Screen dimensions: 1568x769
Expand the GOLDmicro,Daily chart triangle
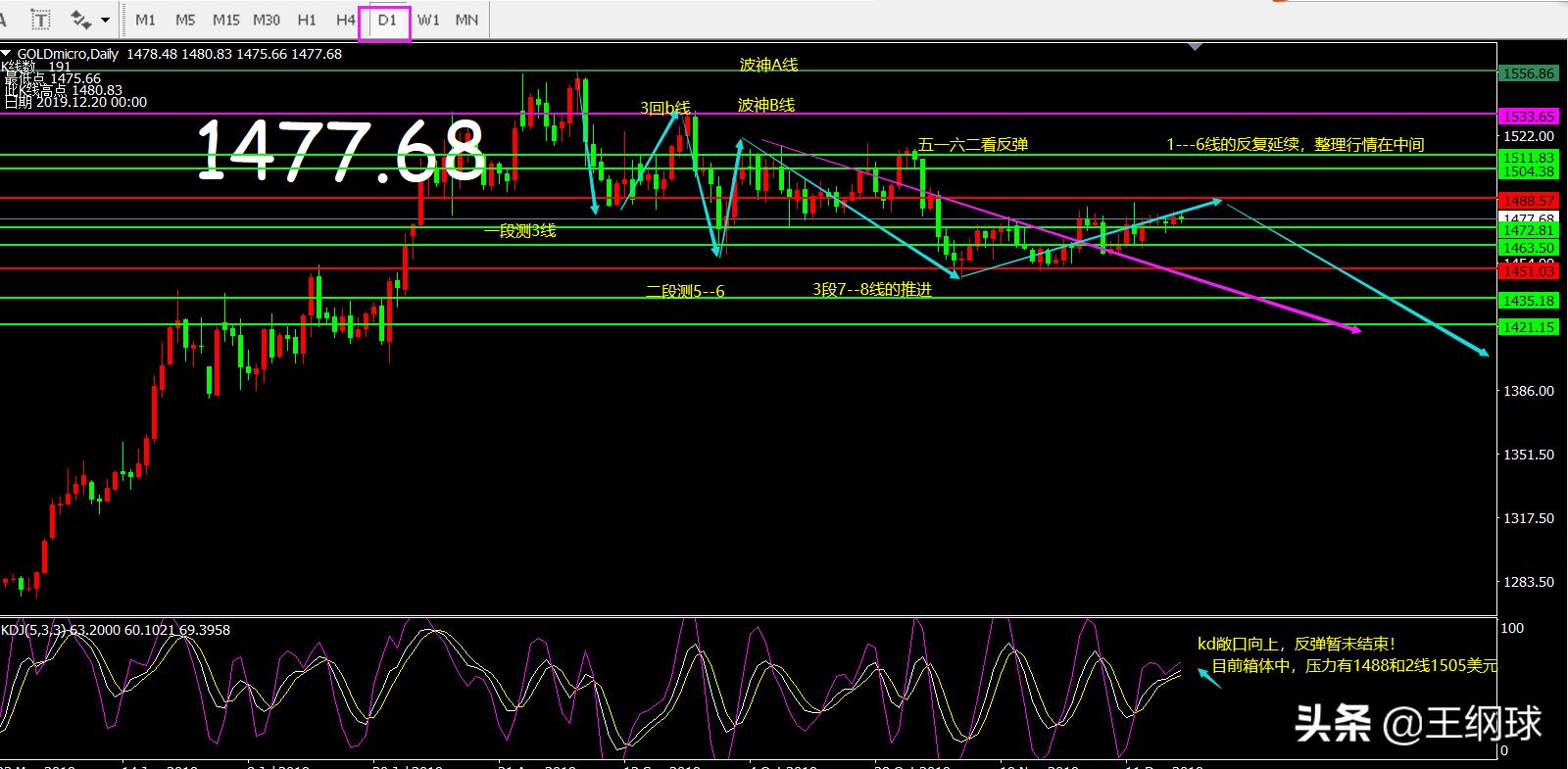click(6, 55)
